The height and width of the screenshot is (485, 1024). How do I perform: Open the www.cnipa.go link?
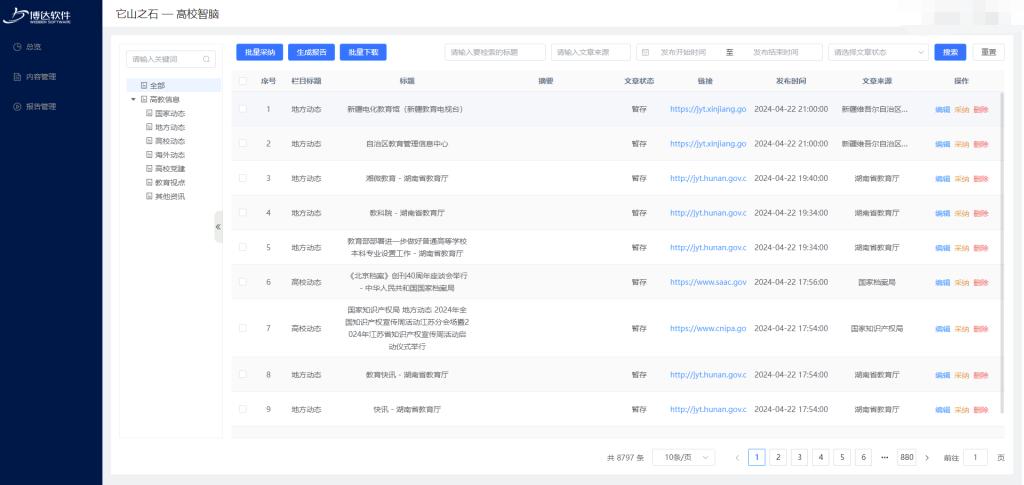coord(708,328)
